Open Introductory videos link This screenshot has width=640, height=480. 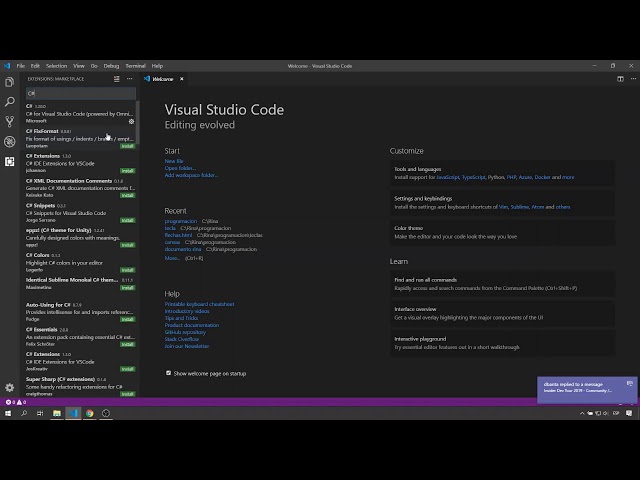187,311
